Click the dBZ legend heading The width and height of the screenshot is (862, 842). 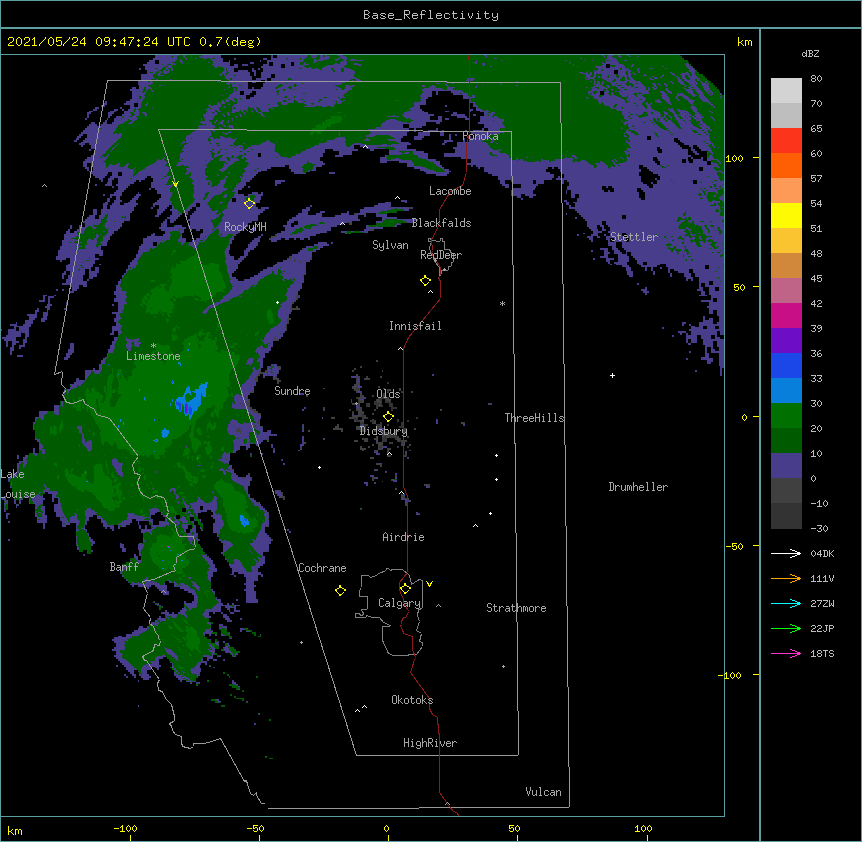810,53
